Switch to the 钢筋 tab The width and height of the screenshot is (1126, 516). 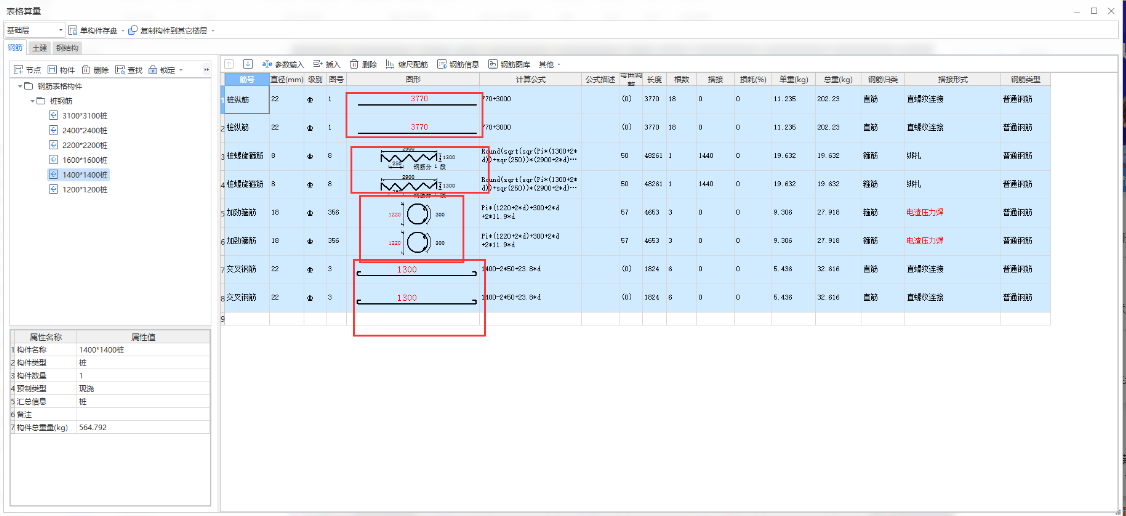(16, 48)
